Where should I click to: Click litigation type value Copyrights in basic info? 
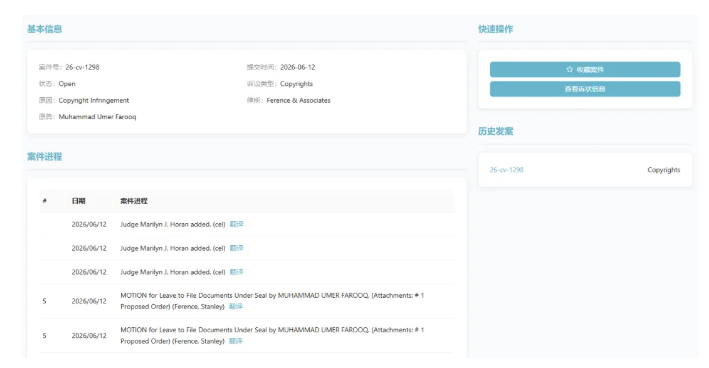(296, 84)
